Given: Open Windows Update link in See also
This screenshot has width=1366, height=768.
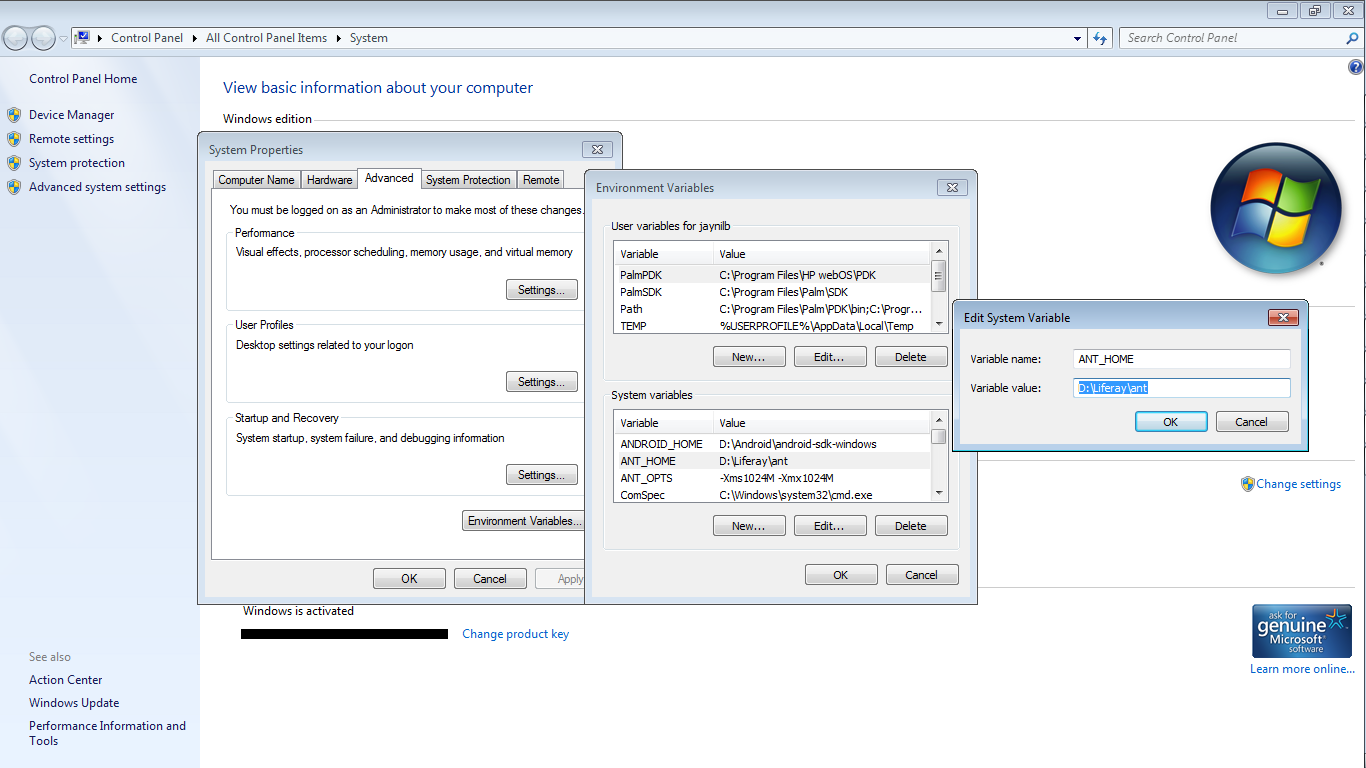Looking at the screenshot, I should pos(74,703).
